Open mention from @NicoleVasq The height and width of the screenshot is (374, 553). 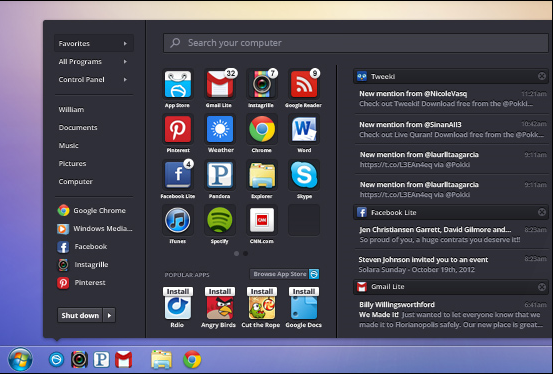(x=452, y=98)
